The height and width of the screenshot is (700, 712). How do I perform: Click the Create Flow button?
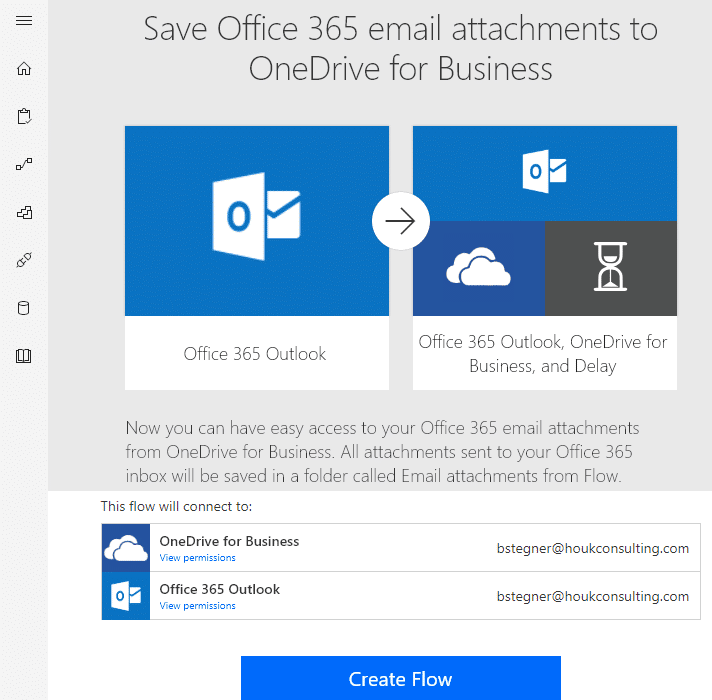coord(400,678)
